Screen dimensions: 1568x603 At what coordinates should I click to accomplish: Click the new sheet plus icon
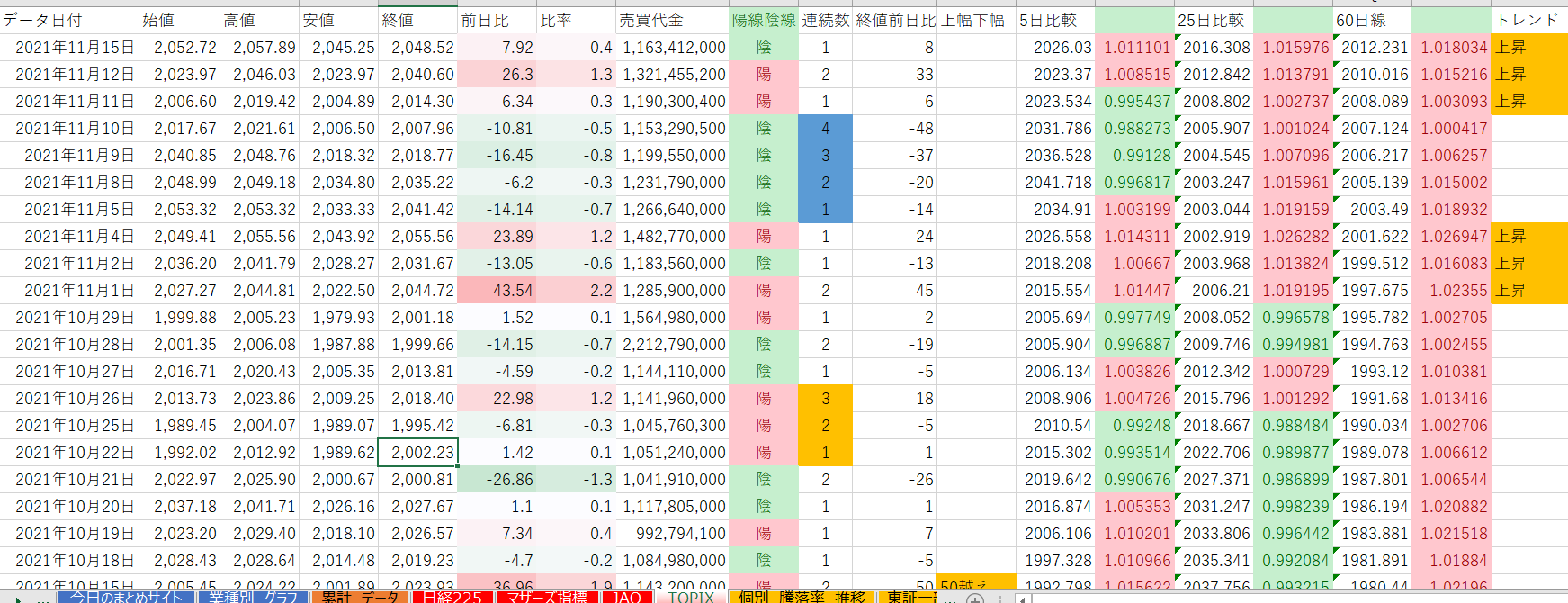coord(974,598)
